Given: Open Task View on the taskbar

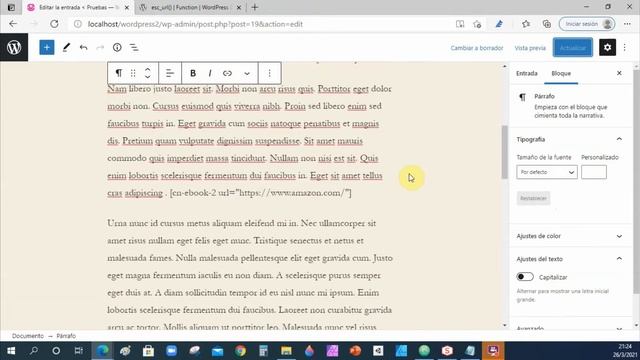Looking at the screenshot, I should click(78, 351).
